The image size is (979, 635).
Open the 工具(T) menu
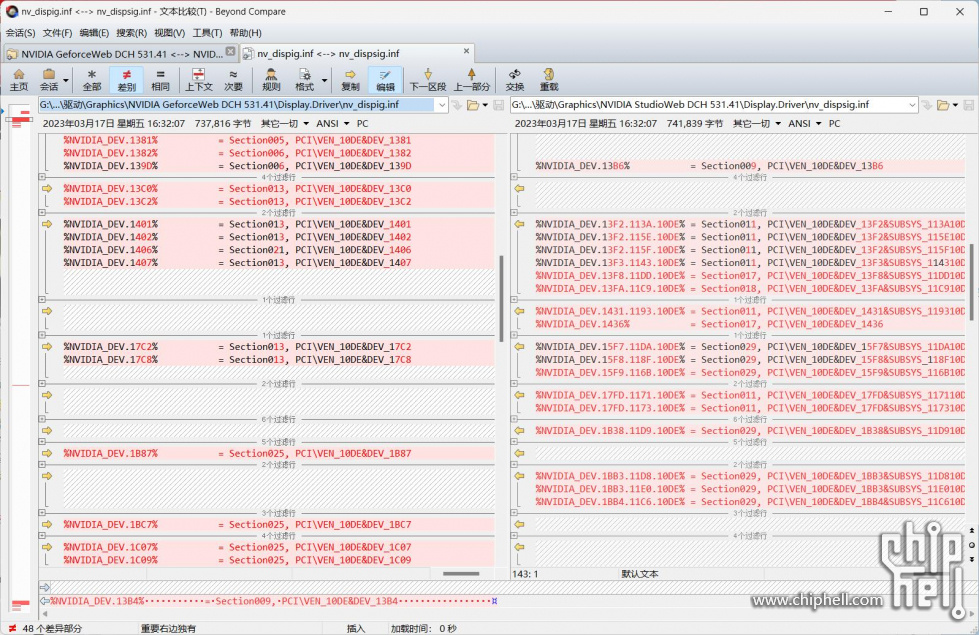coord(207,32)
